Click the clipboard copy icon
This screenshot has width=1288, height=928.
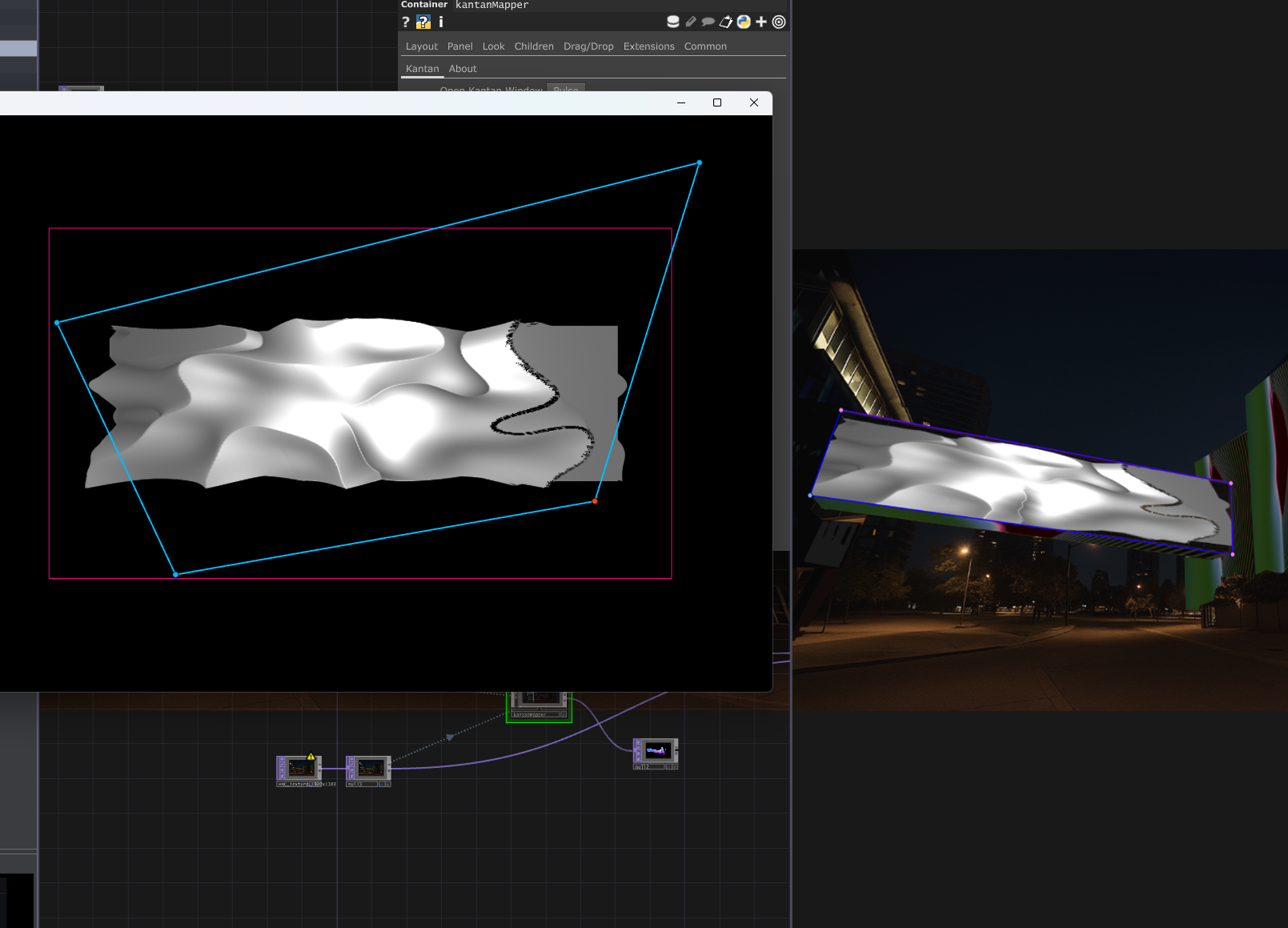[x=725, y=22]
